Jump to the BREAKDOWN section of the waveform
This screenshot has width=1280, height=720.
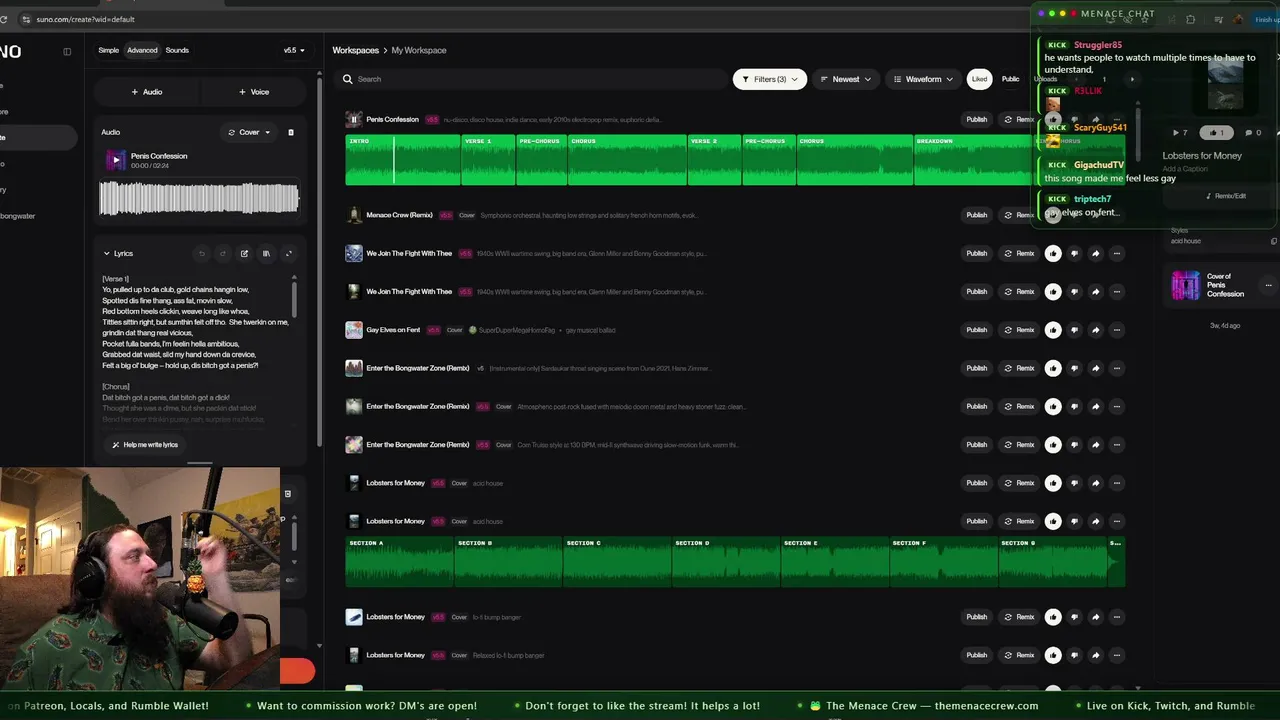pyautogui.click(x=972, y=160)
